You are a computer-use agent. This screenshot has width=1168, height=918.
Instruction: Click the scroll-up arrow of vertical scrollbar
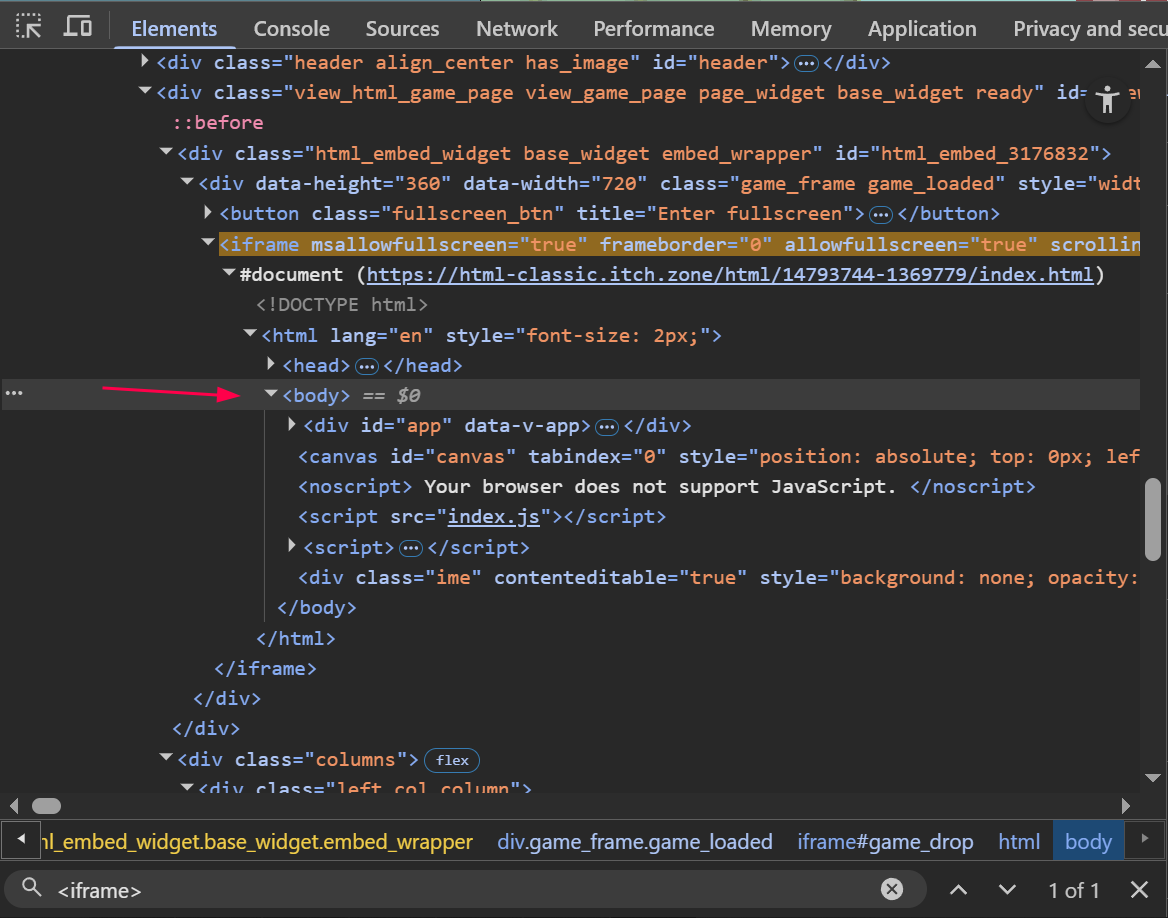[x=1152, y=64]
